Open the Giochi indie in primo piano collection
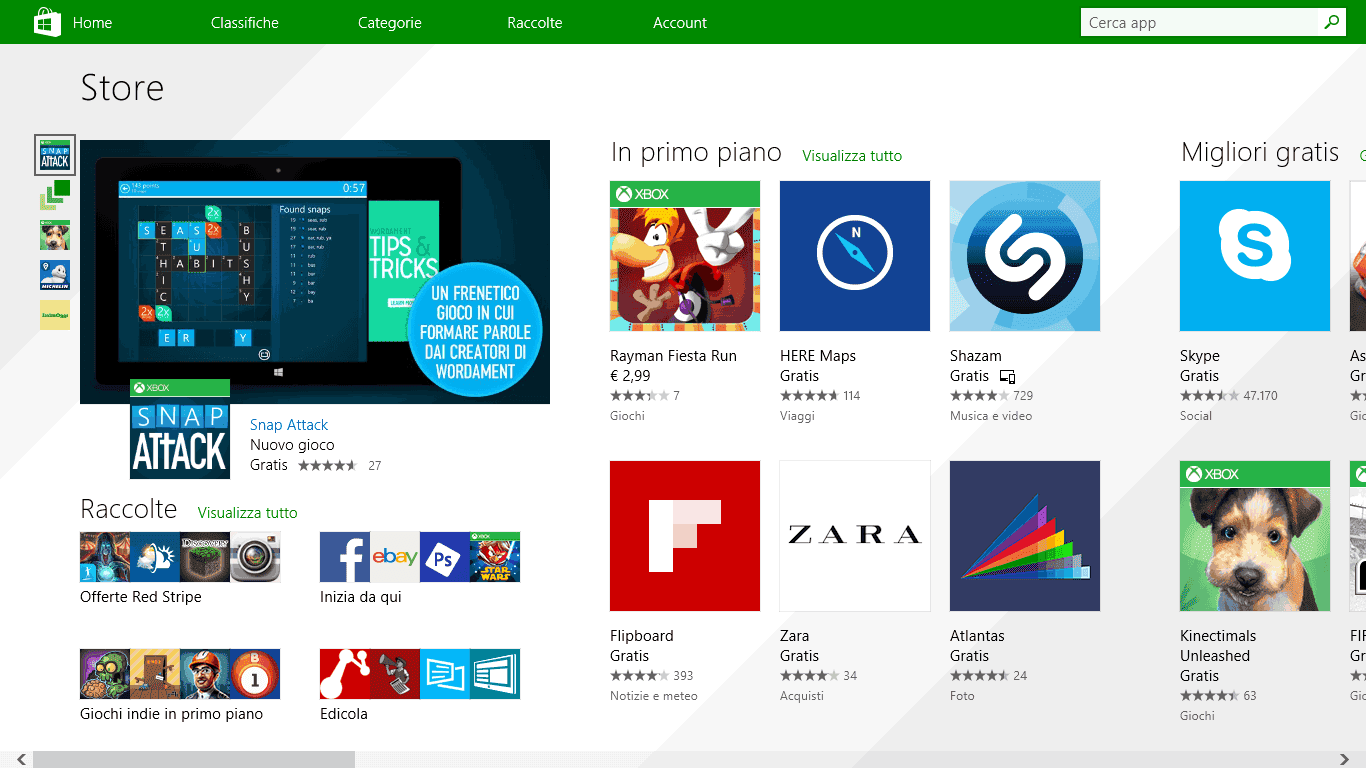The image size is (1366, 768). pos(180,686)
